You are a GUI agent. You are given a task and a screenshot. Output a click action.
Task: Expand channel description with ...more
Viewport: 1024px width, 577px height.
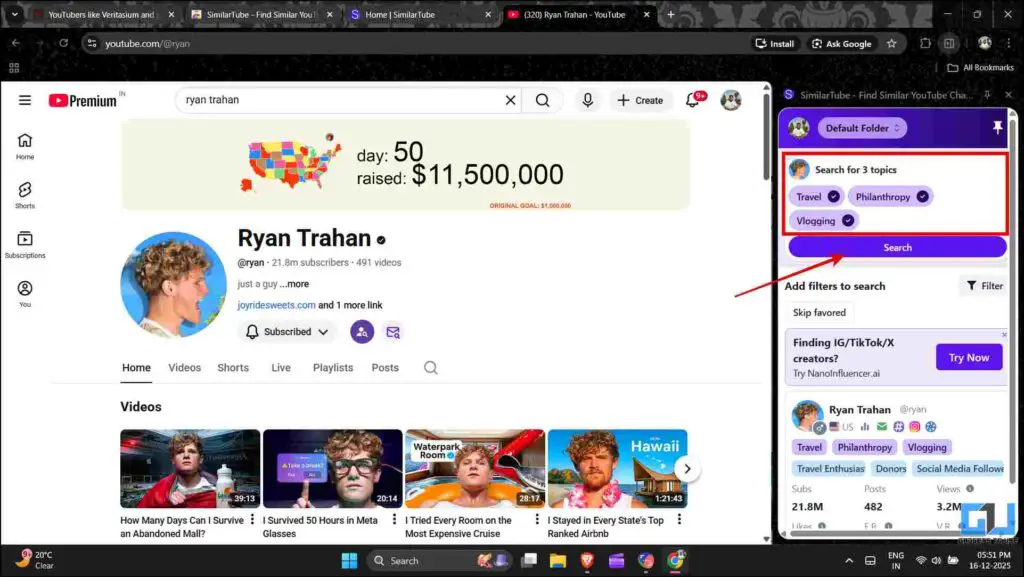point(294,284)
